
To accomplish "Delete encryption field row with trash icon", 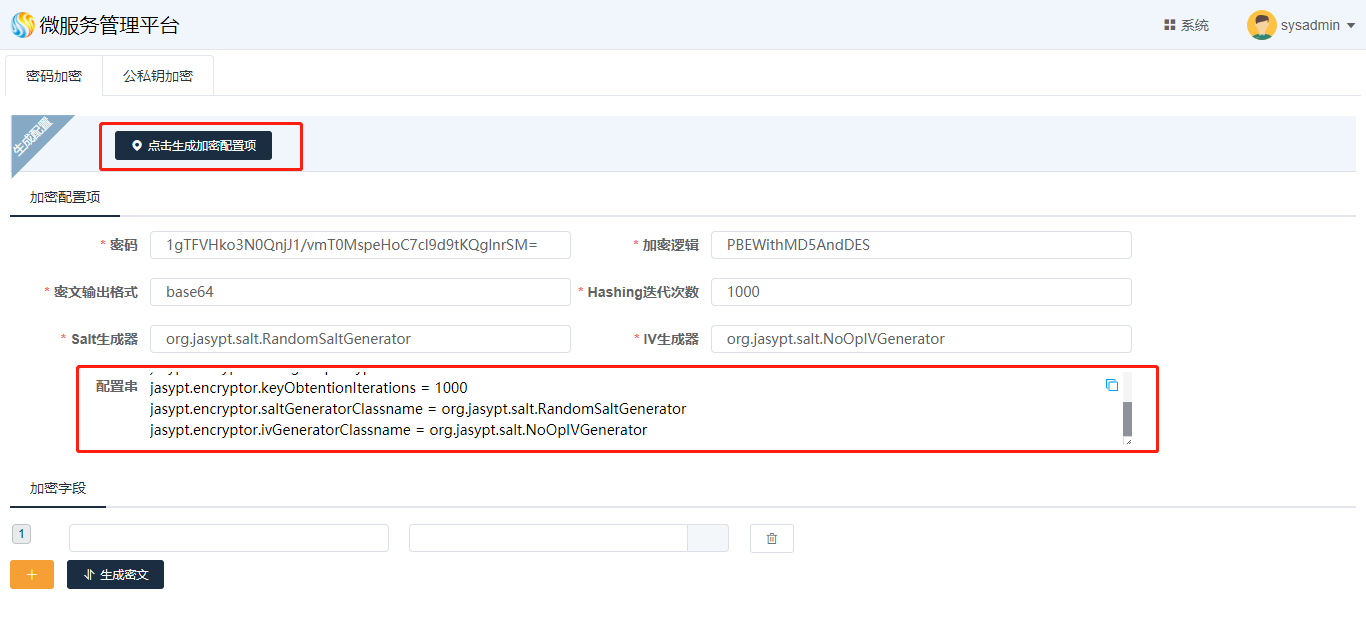I will (771, 538).
